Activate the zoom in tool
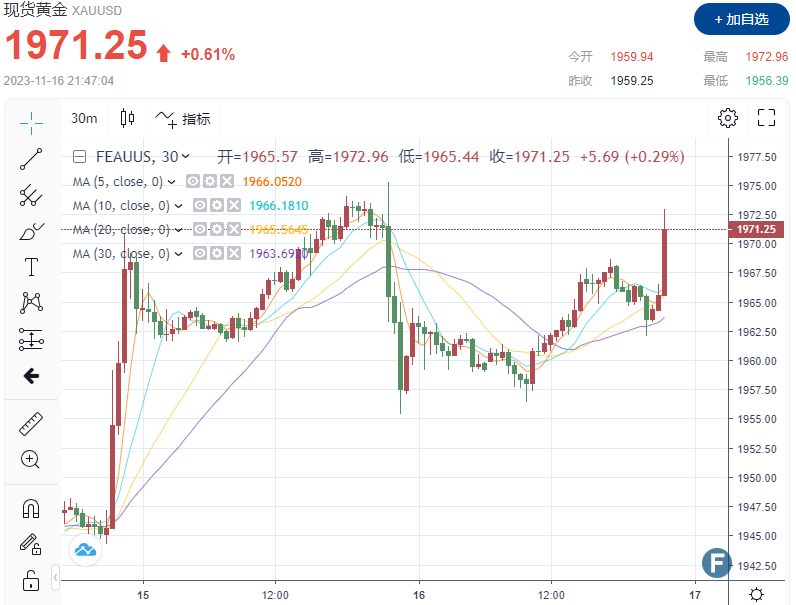Image resolution: width=796 pixels, height=605 pixels. (x=31, y=460)
